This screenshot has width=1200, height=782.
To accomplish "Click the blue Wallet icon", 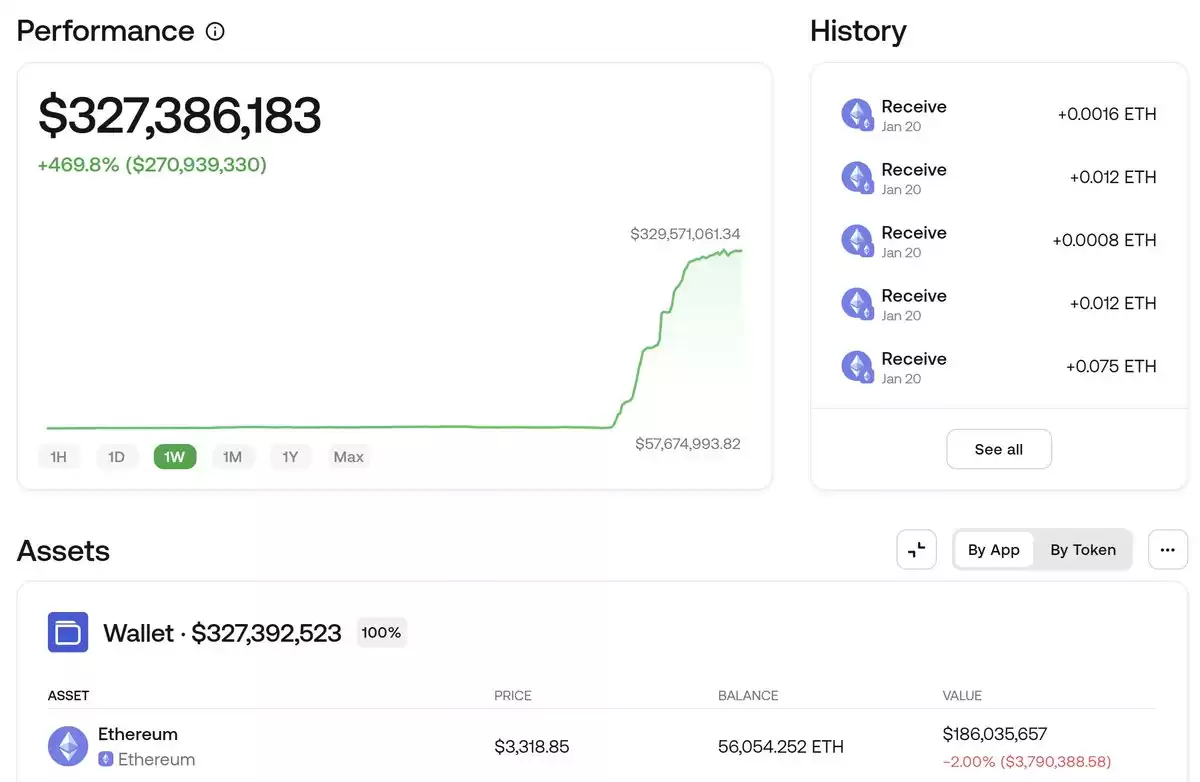I will point(68,632).
